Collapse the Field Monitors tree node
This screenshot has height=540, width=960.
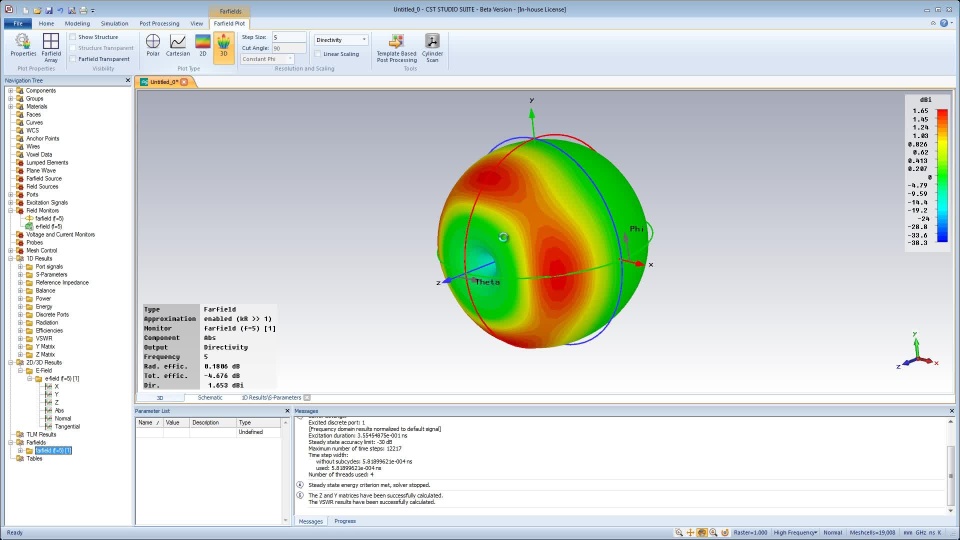click(10, 211)
